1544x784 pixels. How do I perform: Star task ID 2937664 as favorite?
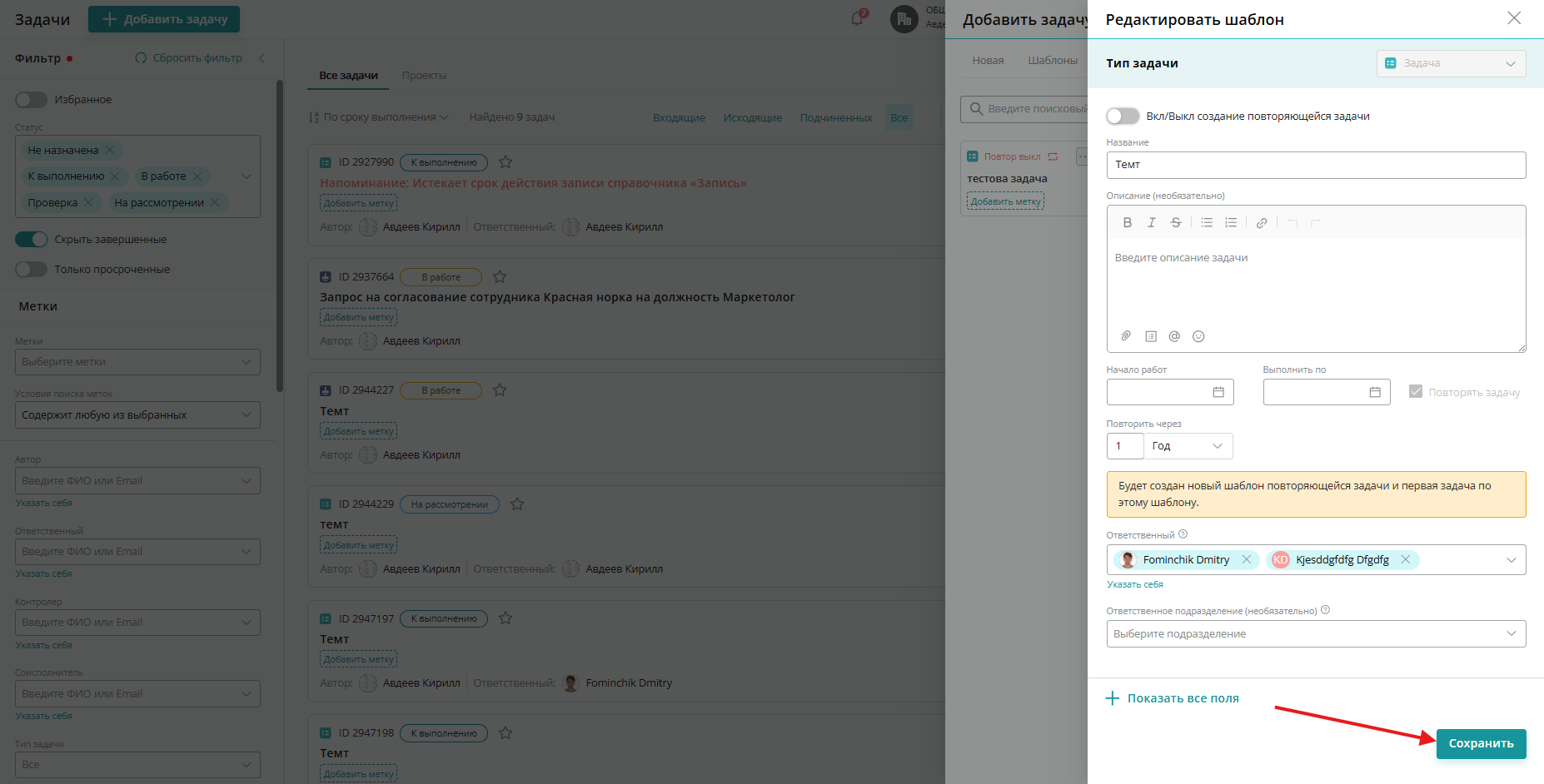point(500,276)
